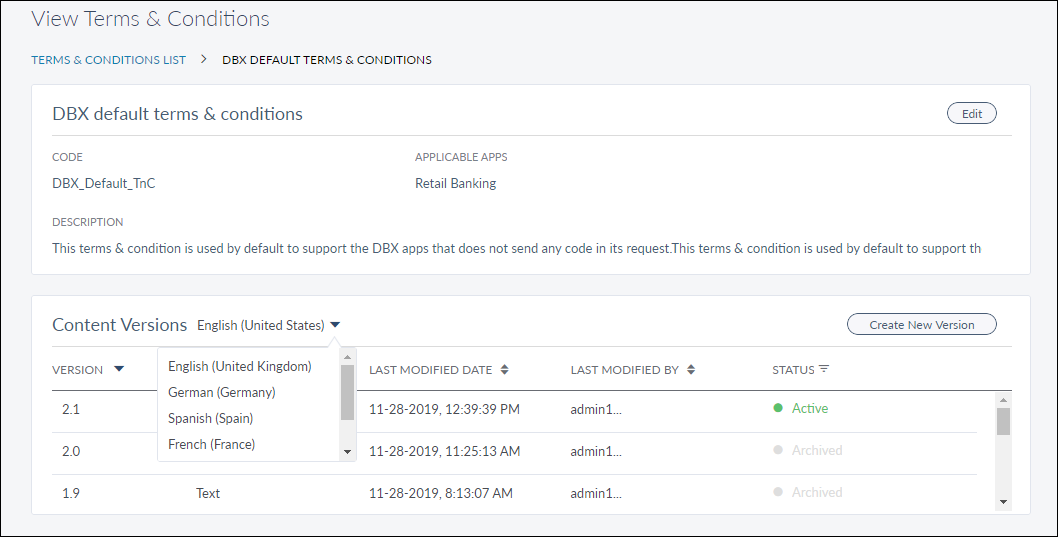
Task: Click Create New Version button
Action: (x=921, y=325)
